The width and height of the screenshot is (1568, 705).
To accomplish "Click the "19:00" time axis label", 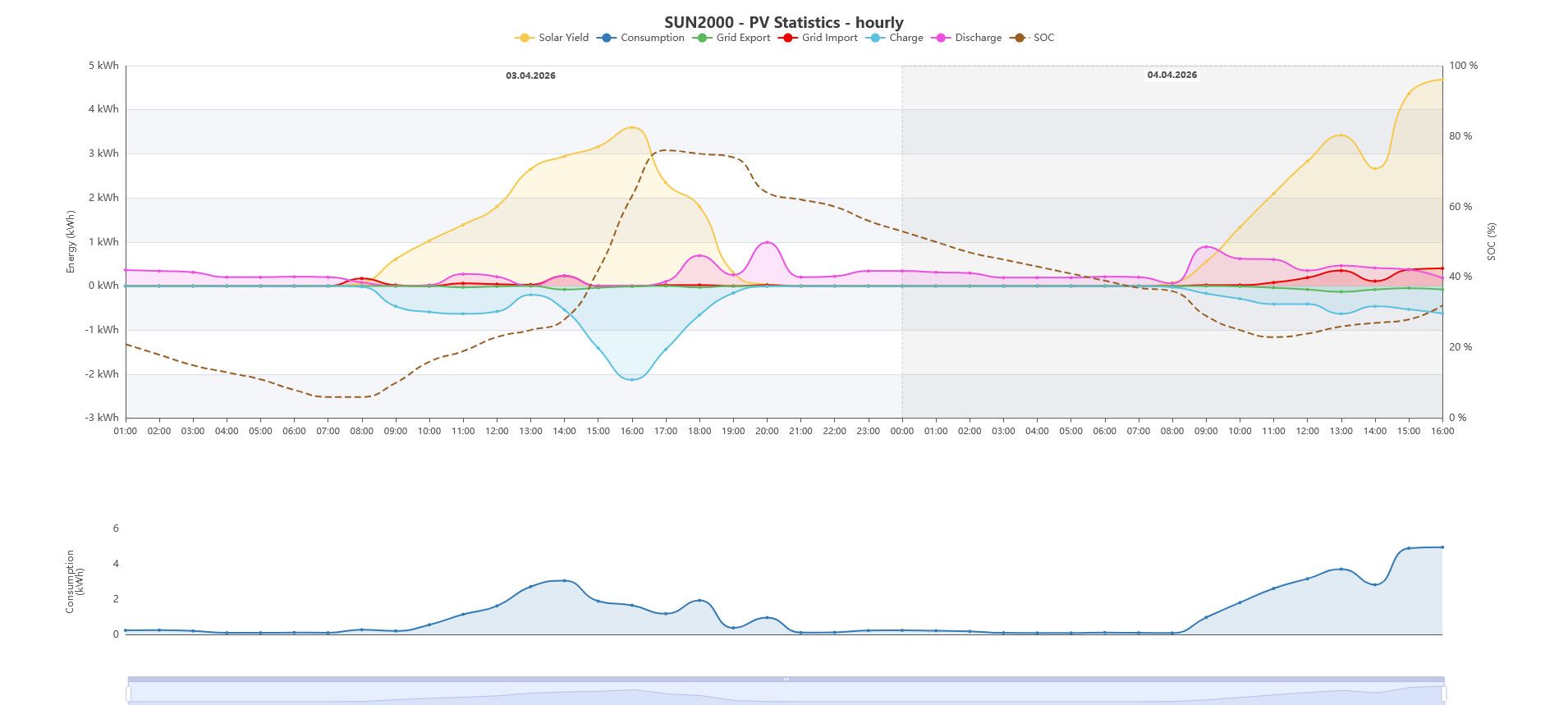I will click(733, 431).
